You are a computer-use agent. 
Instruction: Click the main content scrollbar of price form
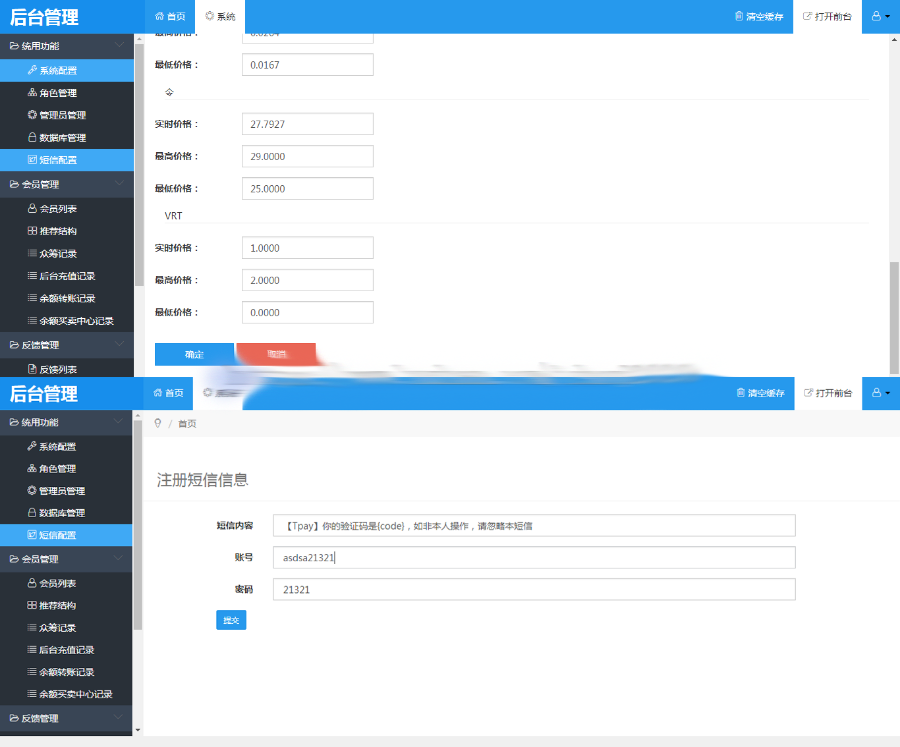click(x=894, y=318)
